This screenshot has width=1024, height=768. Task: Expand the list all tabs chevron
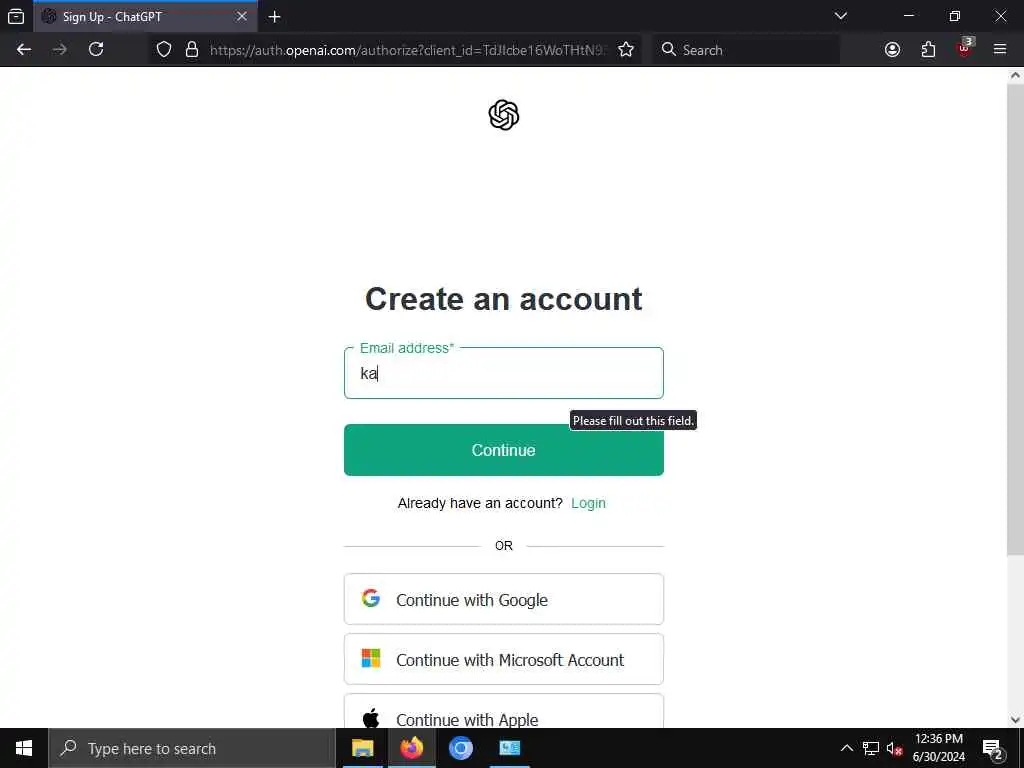point(841,16)
